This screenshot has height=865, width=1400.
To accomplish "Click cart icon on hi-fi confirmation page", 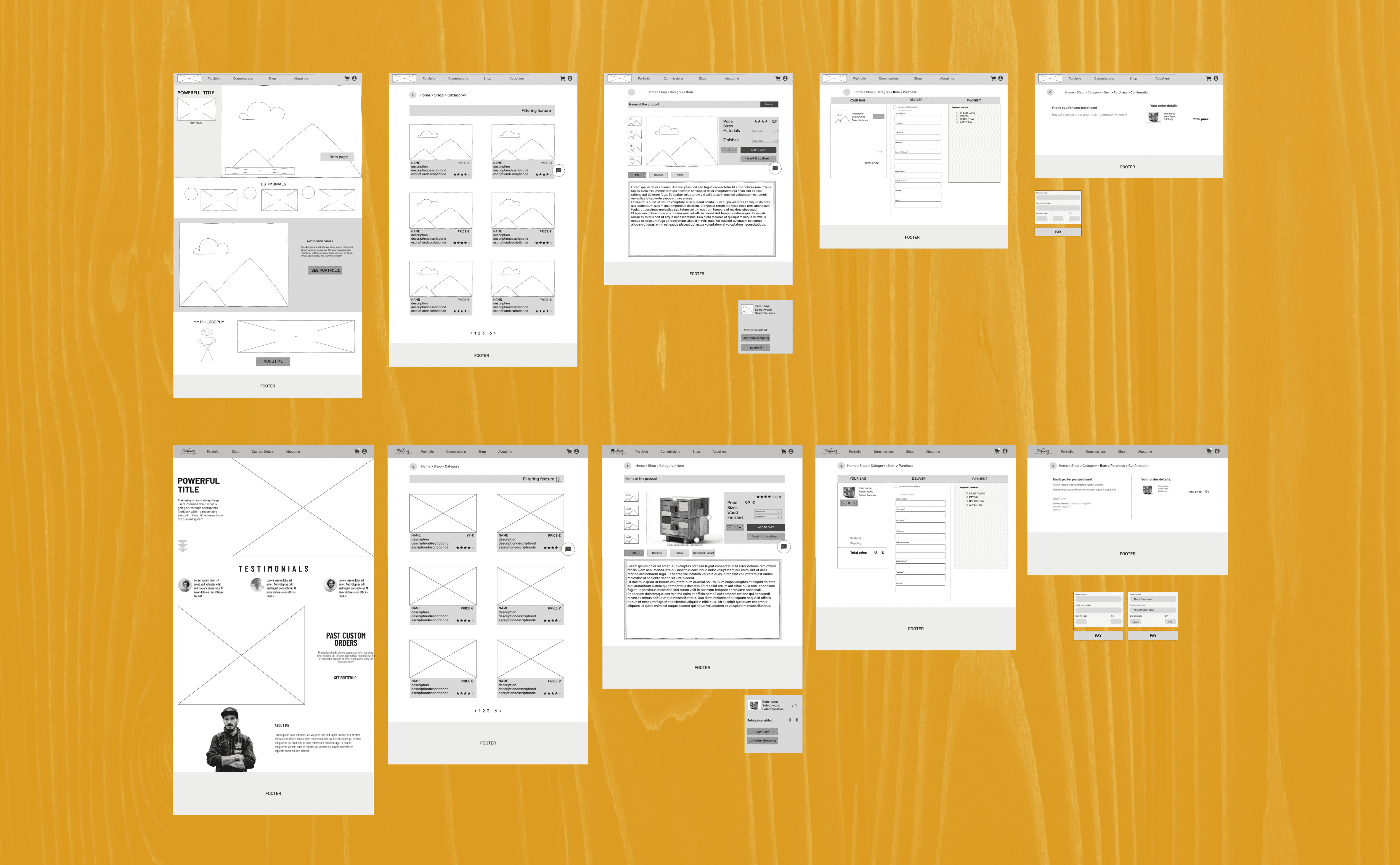I will [1209, 451].
